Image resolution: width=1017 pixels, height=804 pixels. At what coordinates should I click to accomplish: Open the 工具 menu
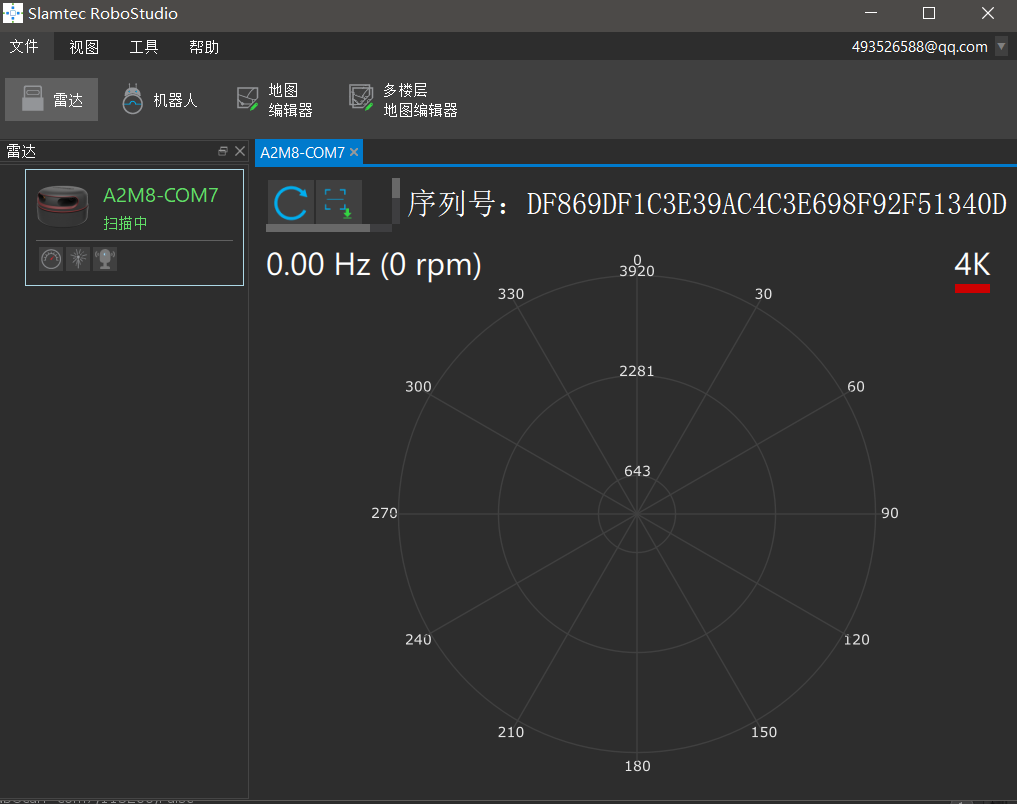[x=144, y=47]
